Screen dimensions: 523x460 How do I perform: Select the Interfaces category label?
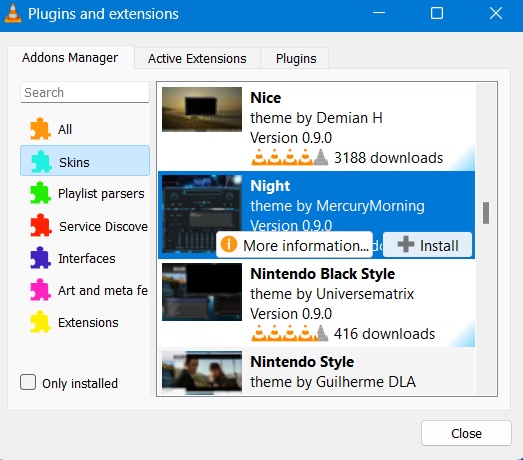click(87, 259)
